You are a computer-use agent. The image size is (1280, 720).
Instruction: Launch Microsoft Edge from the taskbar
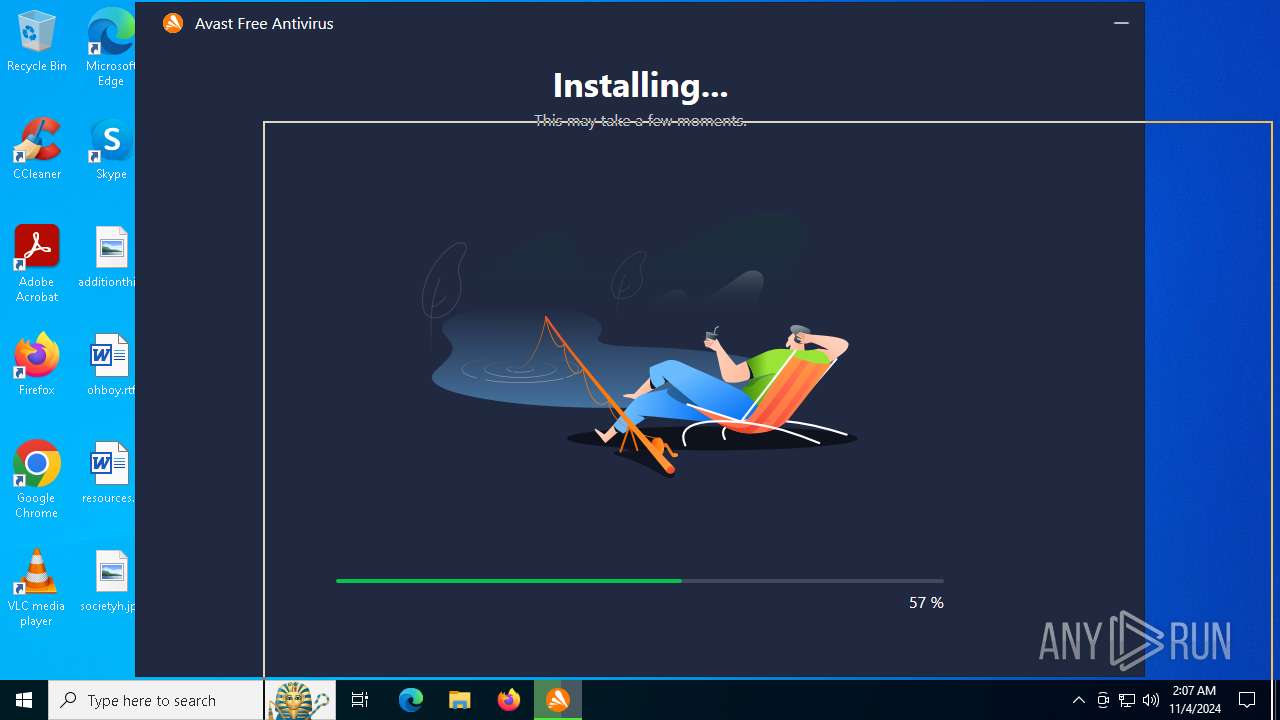(411, 700)
